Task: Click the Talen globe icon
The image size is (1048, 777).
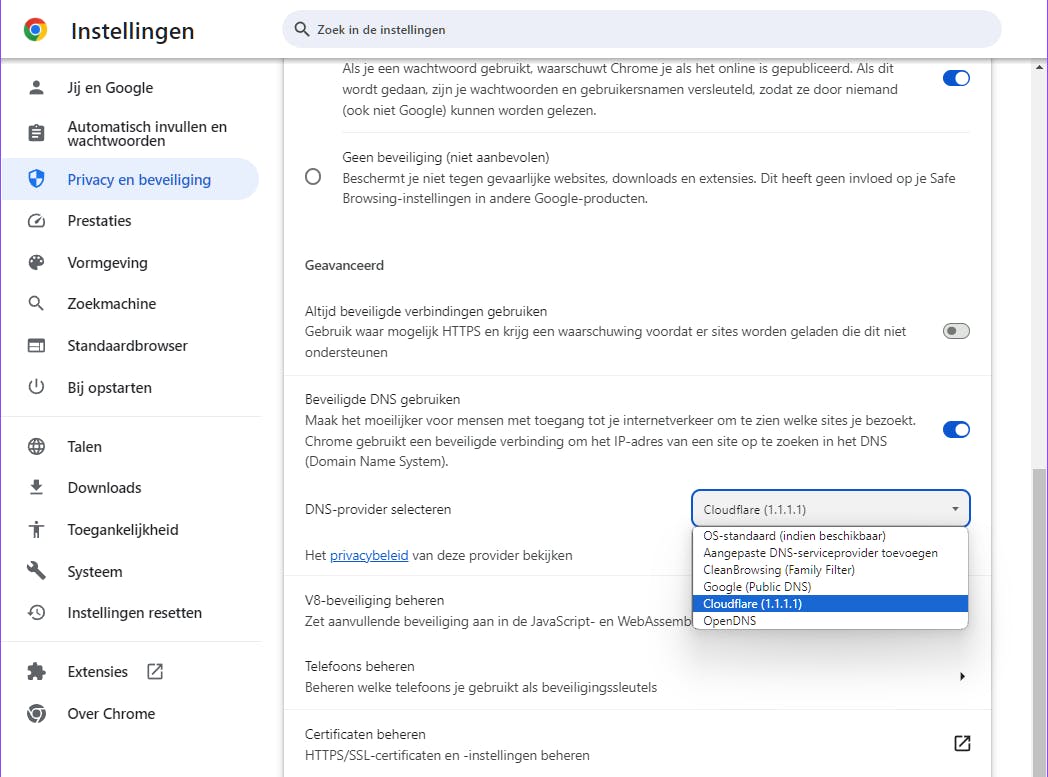Action: click(x=37, y=447)
